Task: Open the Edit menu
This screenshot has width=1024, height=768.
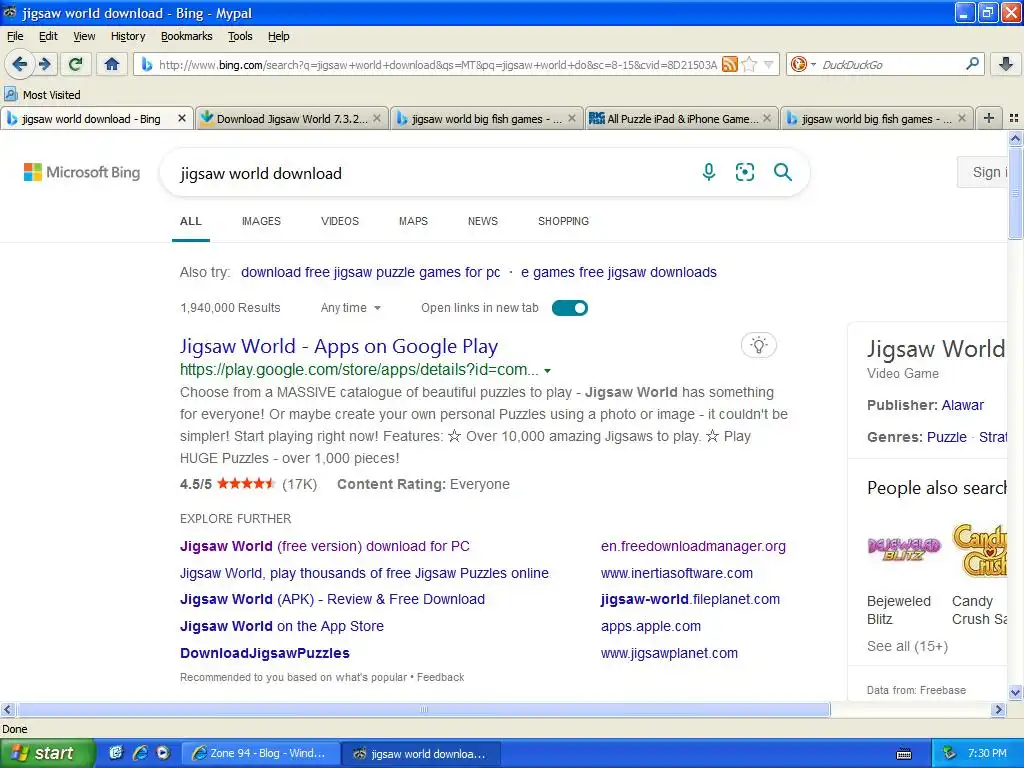Action: [x=48, y=36]
